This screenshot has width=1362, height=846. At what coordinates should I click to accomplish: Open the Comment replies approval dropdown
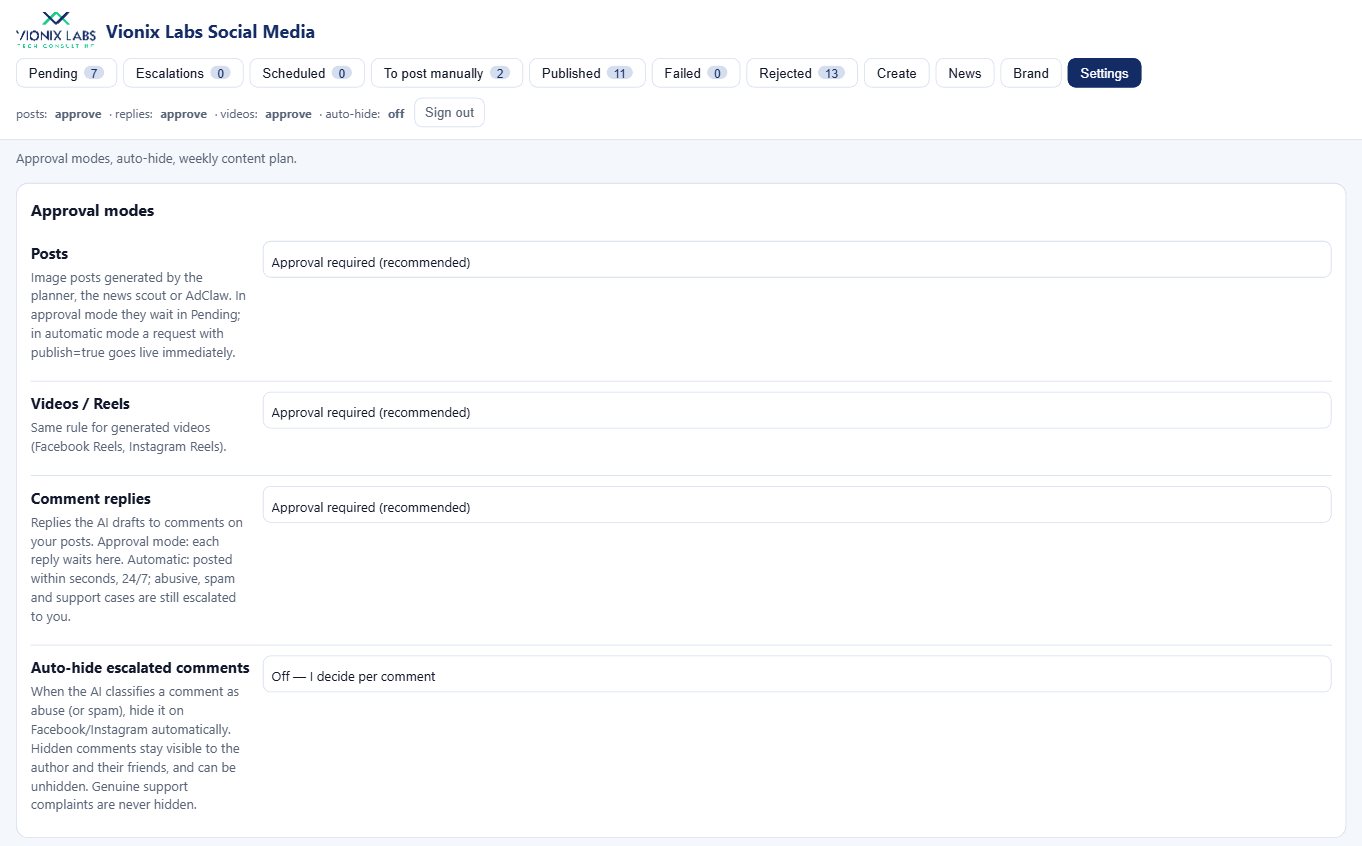[797, 504]
